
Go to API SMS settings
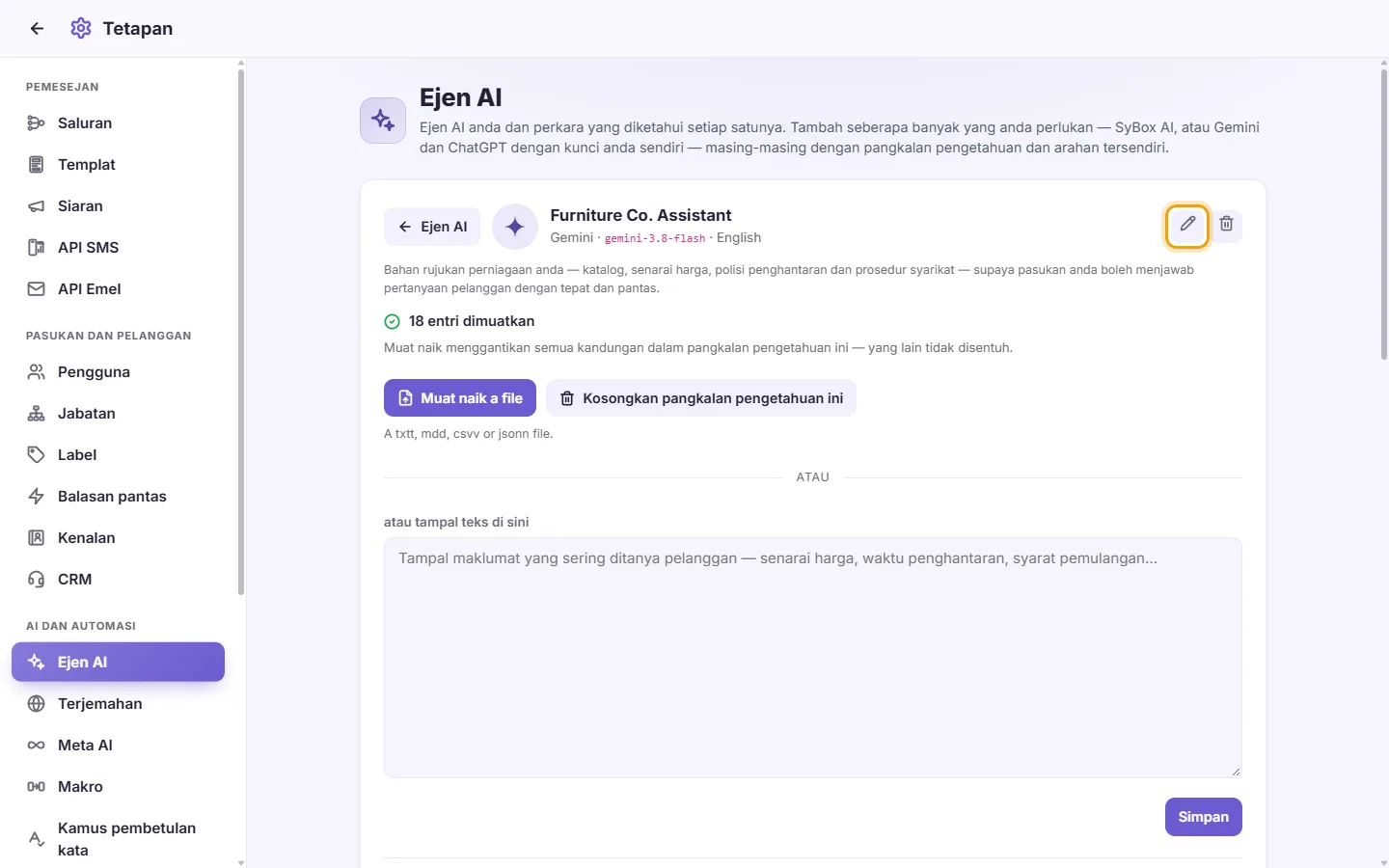(x=118, y=248)
